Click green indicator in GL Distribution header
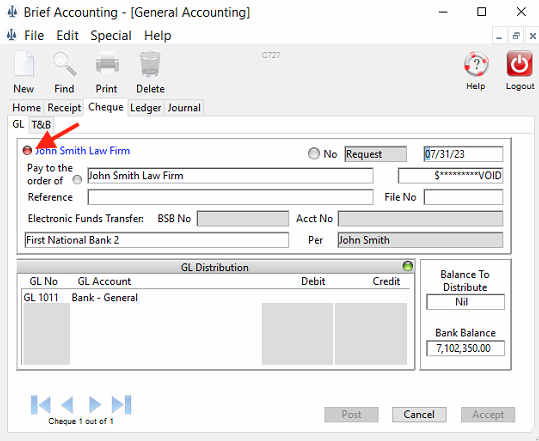Screen dimensions: 539x441 click(408, 266)
